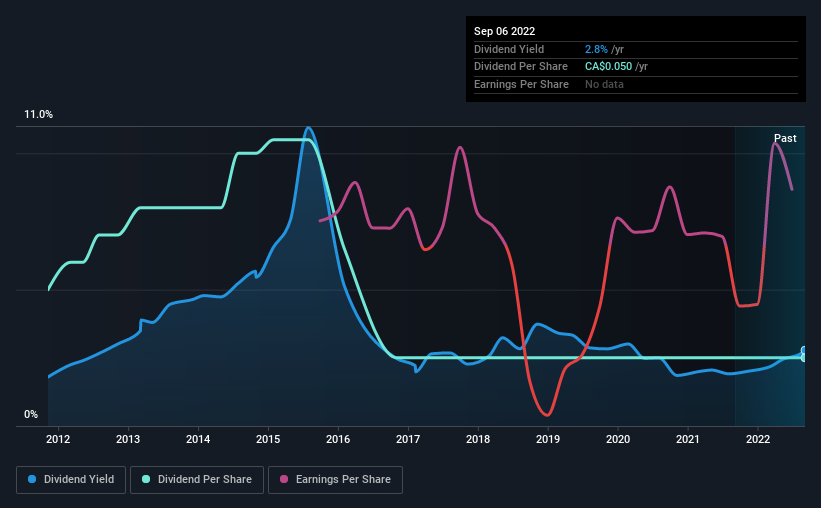Click the Sep 06 2022 tooltip date
This screenshot has height=508, width=821.
pos(504,31)
